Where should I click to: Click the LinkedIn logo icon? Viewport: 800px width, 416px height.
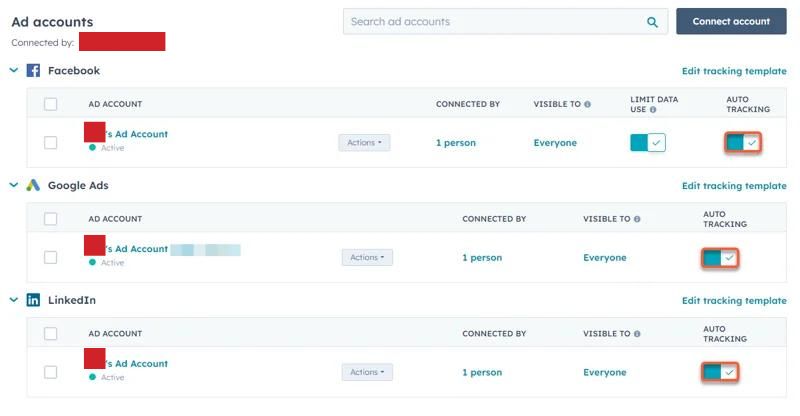pyautogui.click(x=33, y=300)
